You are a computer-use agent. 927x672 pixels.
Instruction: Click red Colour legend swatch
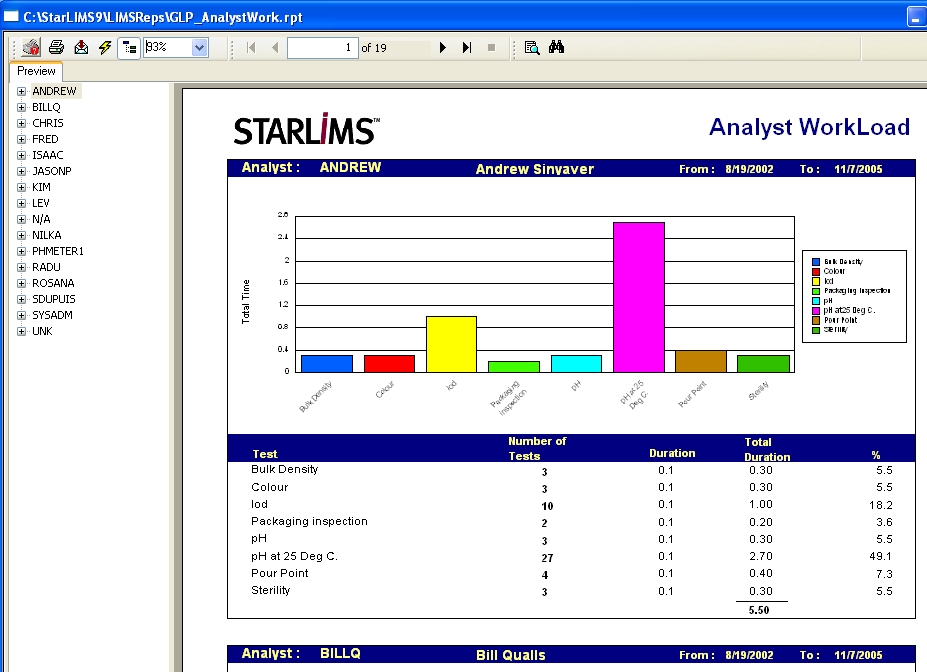coord(816,271)
